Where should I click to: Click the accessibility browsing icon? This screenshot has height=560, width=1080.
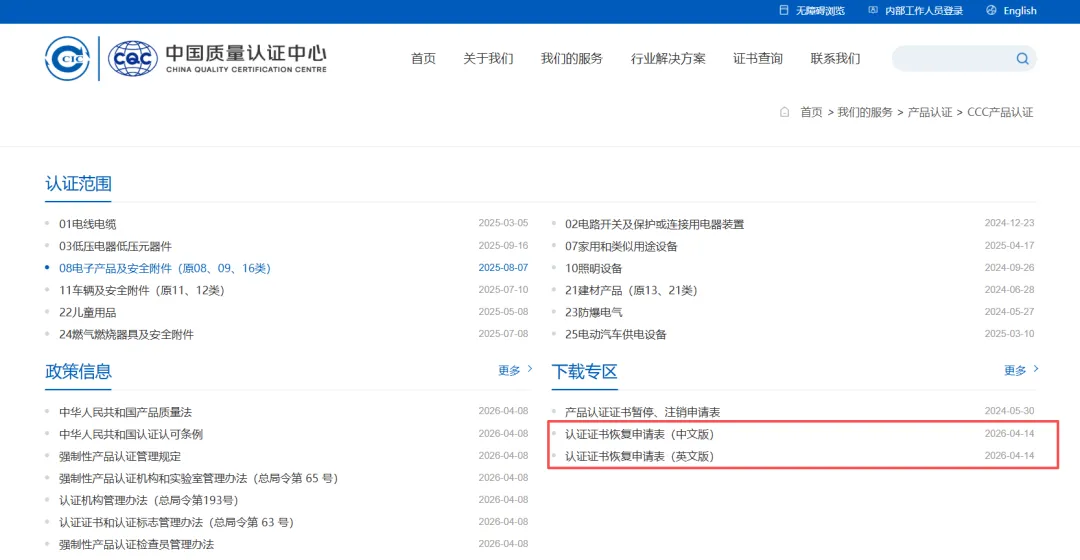point(784,10)
